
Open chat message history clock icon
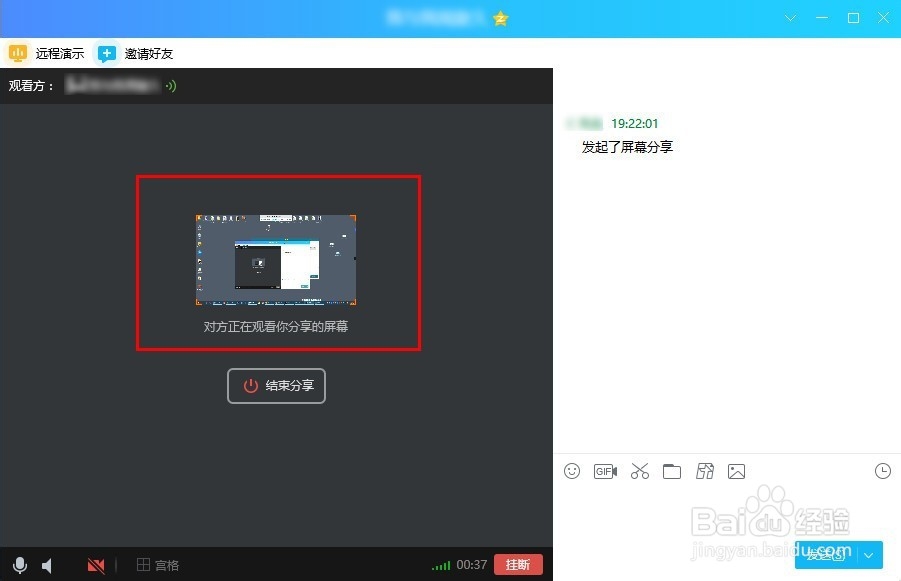point(882,470)
